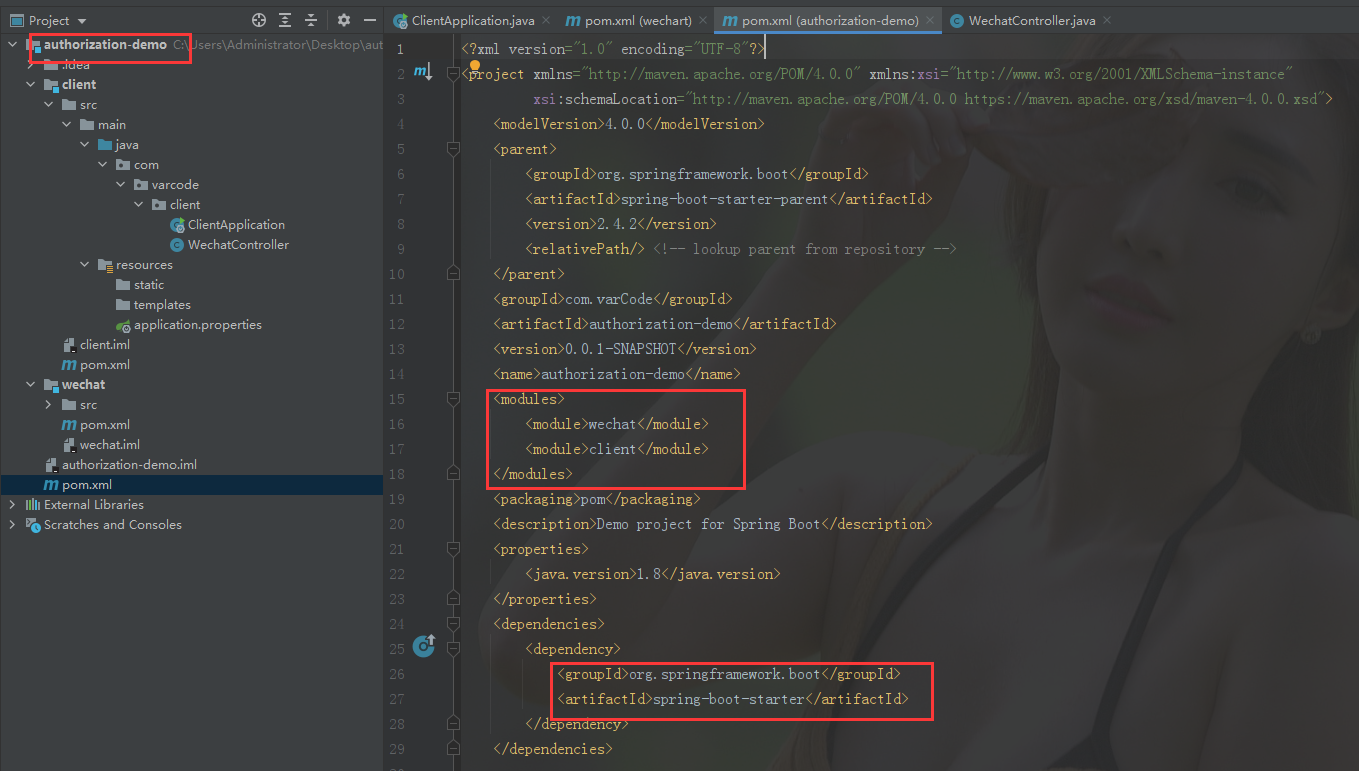Click the Maven gutter icon on line 2
Image resolution: width=1359 pixels, height=771 pixels.
point(422,72)
